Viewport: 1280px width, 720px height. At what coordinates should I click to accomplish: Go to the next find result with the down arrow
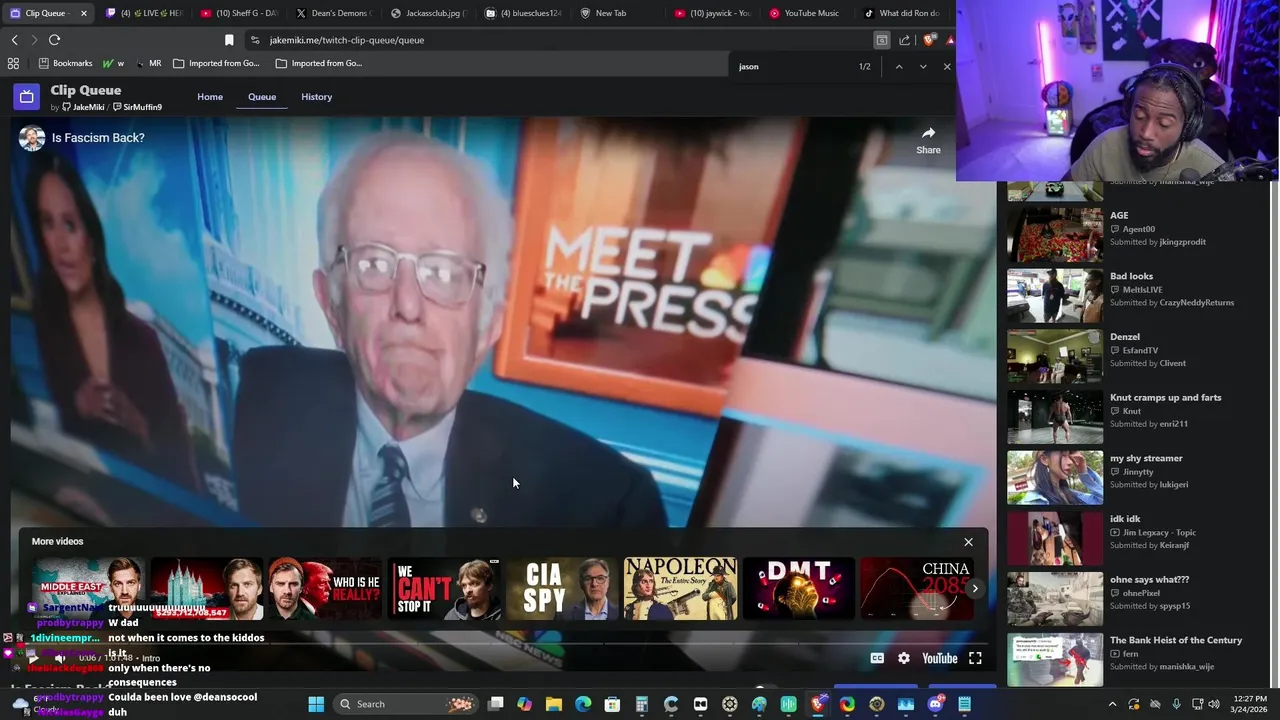pos(922,66)
